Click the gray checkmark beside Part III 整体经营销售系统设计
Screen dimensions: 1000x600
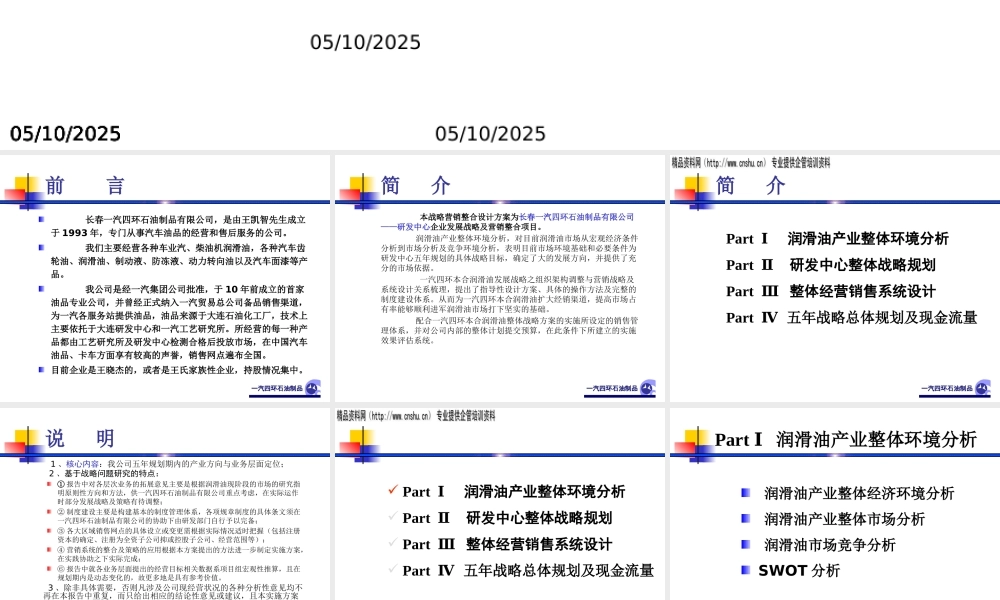pyautogui.click(x=393, y=542)
